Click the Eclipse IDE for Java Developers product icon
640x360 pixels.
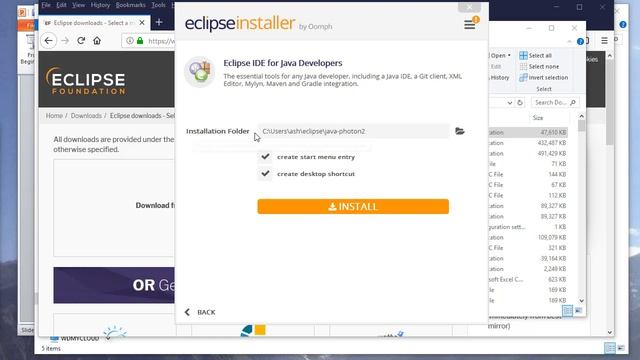[x=200, y=72]
